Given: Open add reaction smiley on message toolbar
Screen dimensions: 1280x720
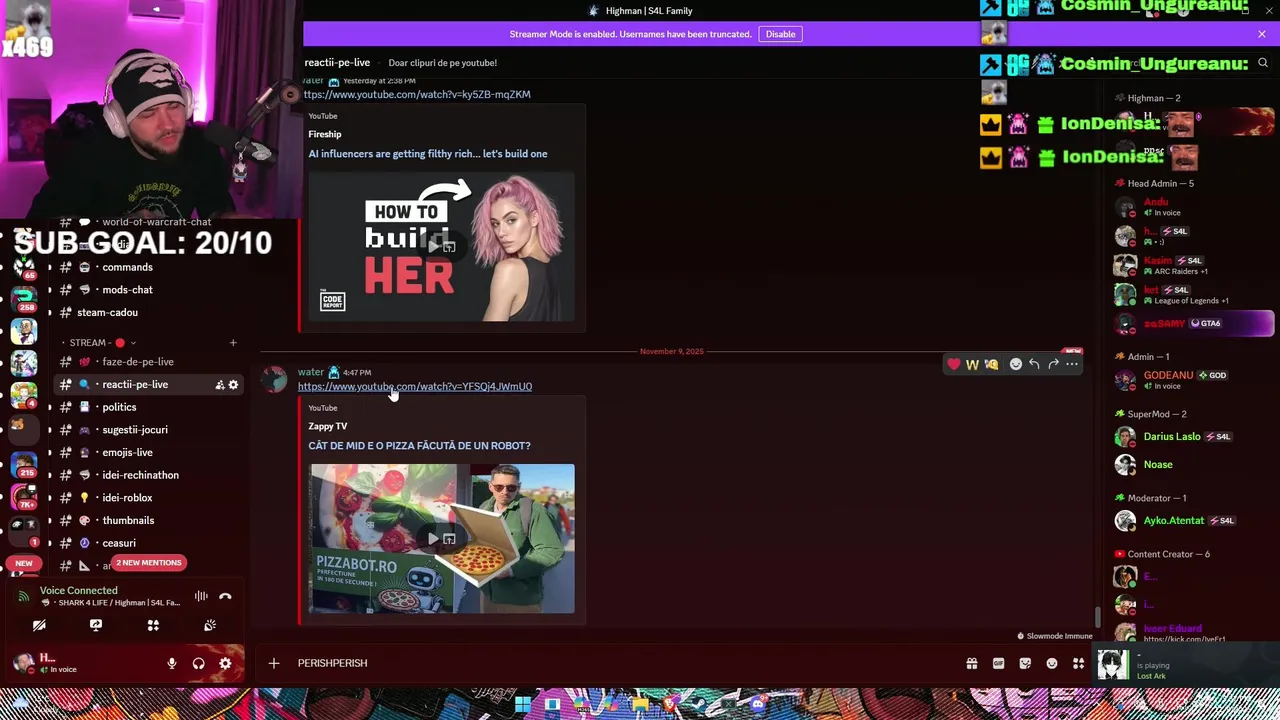Looking at the screenshot, I should [1016, 364].
